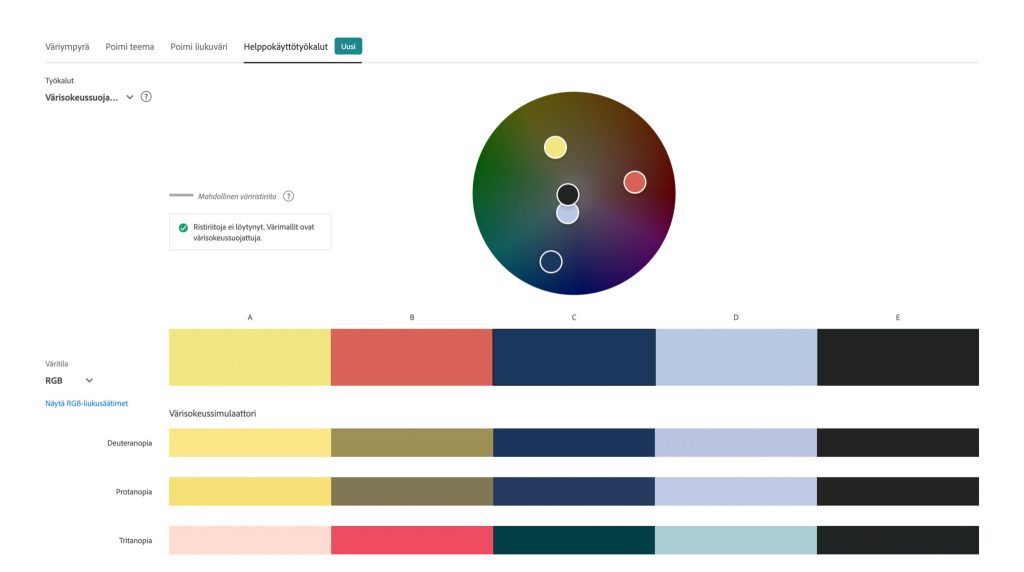Viewport: 1024px width, 572px height.
Task: Expand the Värisokeussuoja tool dropdown
Action: pos(129,97)
